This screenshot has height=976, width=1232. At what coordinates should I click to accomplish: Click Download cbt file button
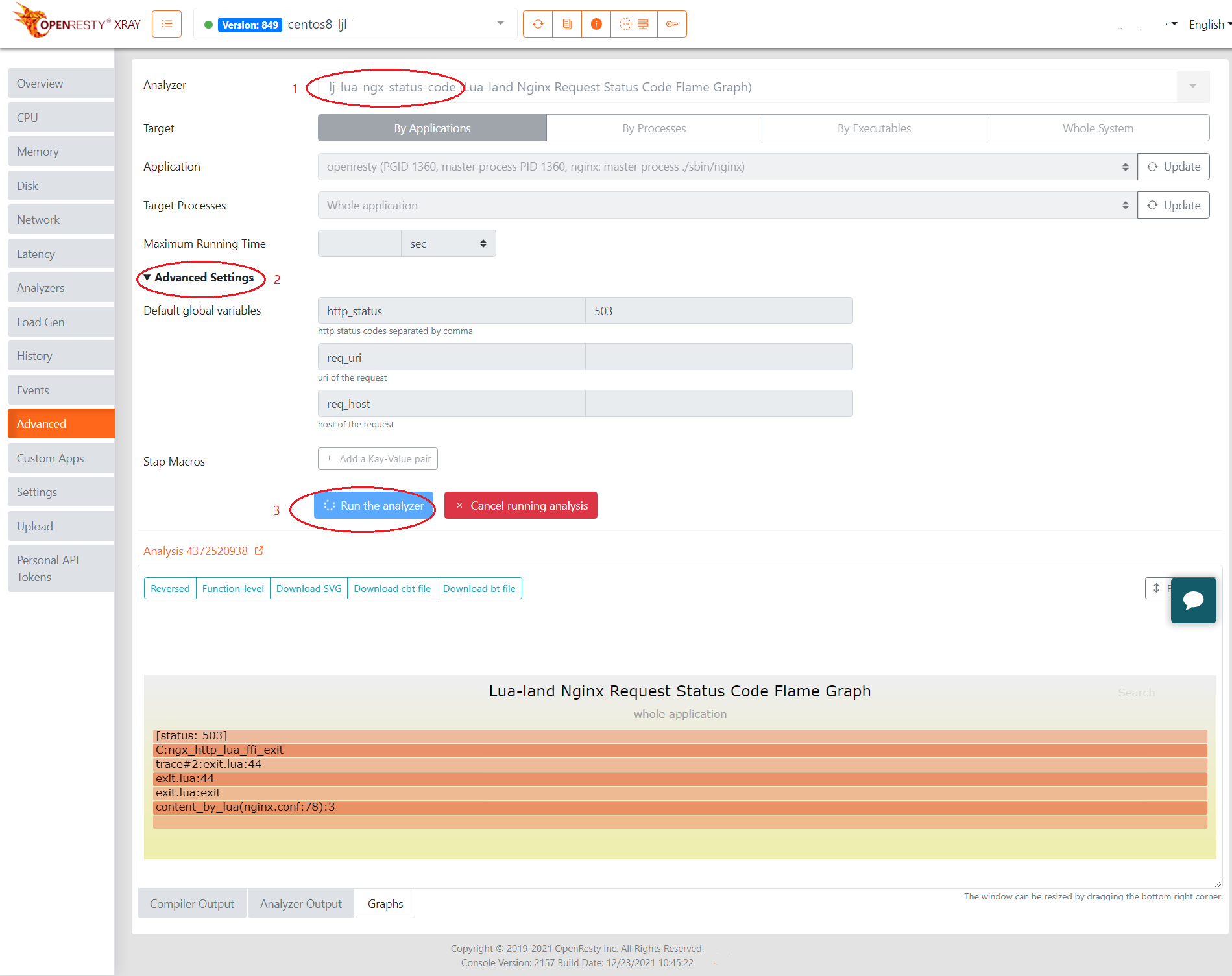click(x=393, y=588)
